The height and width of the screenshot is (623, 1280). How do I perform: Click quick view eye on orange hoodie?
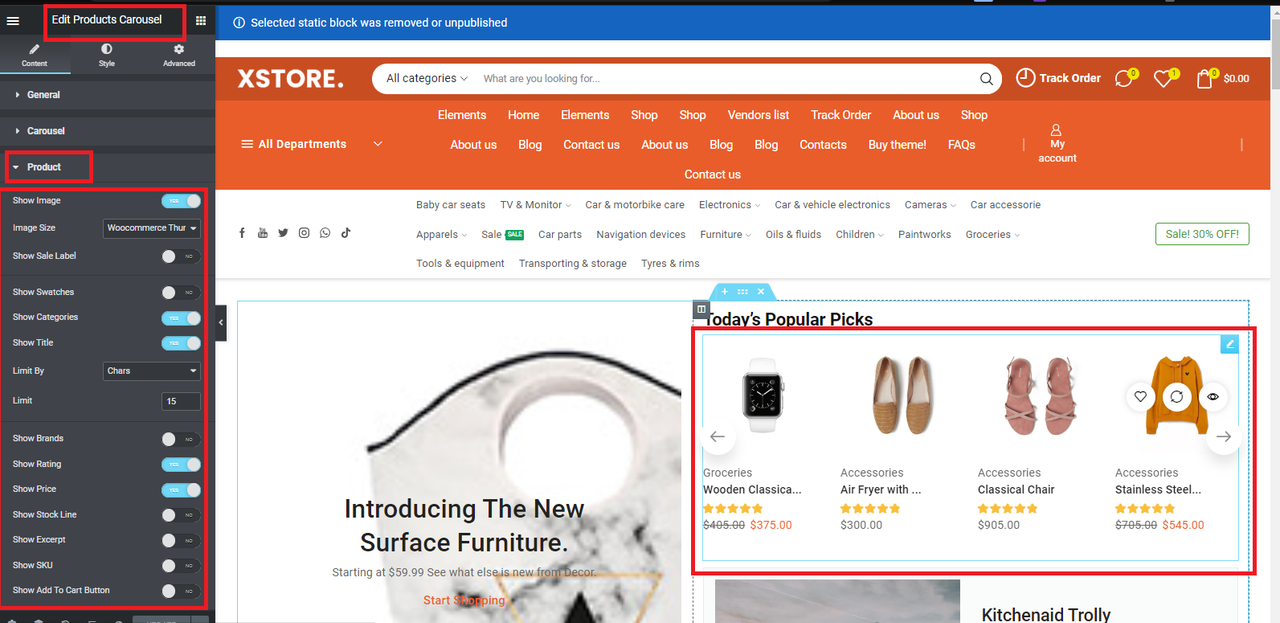click(1213, 397)
